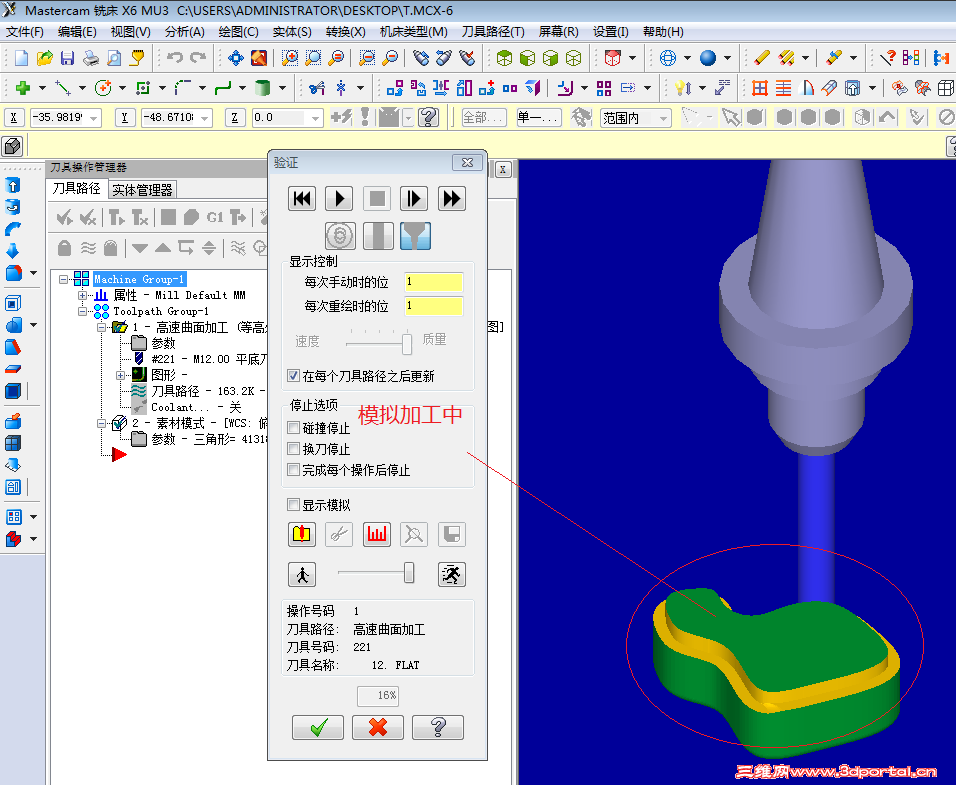Fast forward the verification
Viewport: 956px width, 785px height.
(x=452, y=199)
